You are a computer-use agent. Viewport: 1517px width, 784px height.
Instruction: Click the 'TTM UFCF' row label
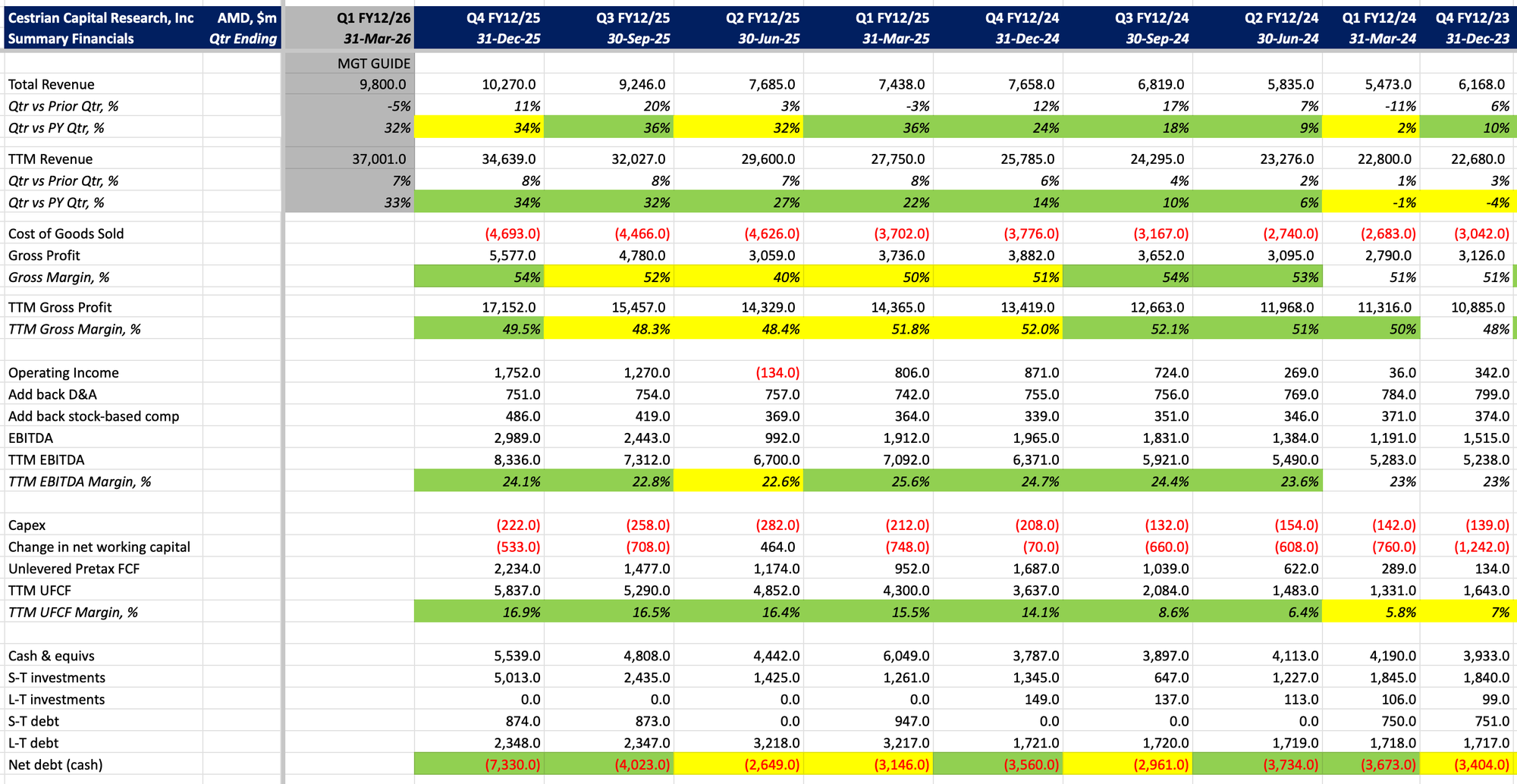[x=39, y=591]
